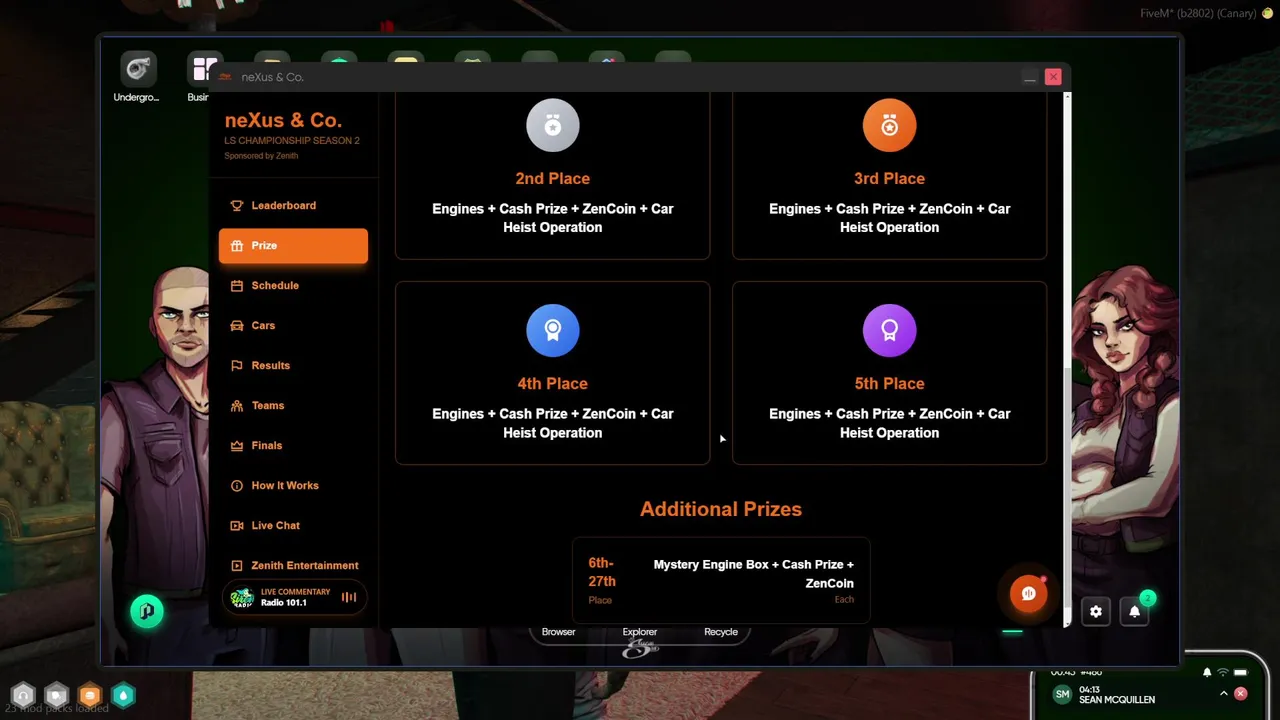The width and height of the screenshot is (1280, 720).
Task: Click the gray hexagon icon beside headphones
Action: pyautogui.click(x=56, y=695)
